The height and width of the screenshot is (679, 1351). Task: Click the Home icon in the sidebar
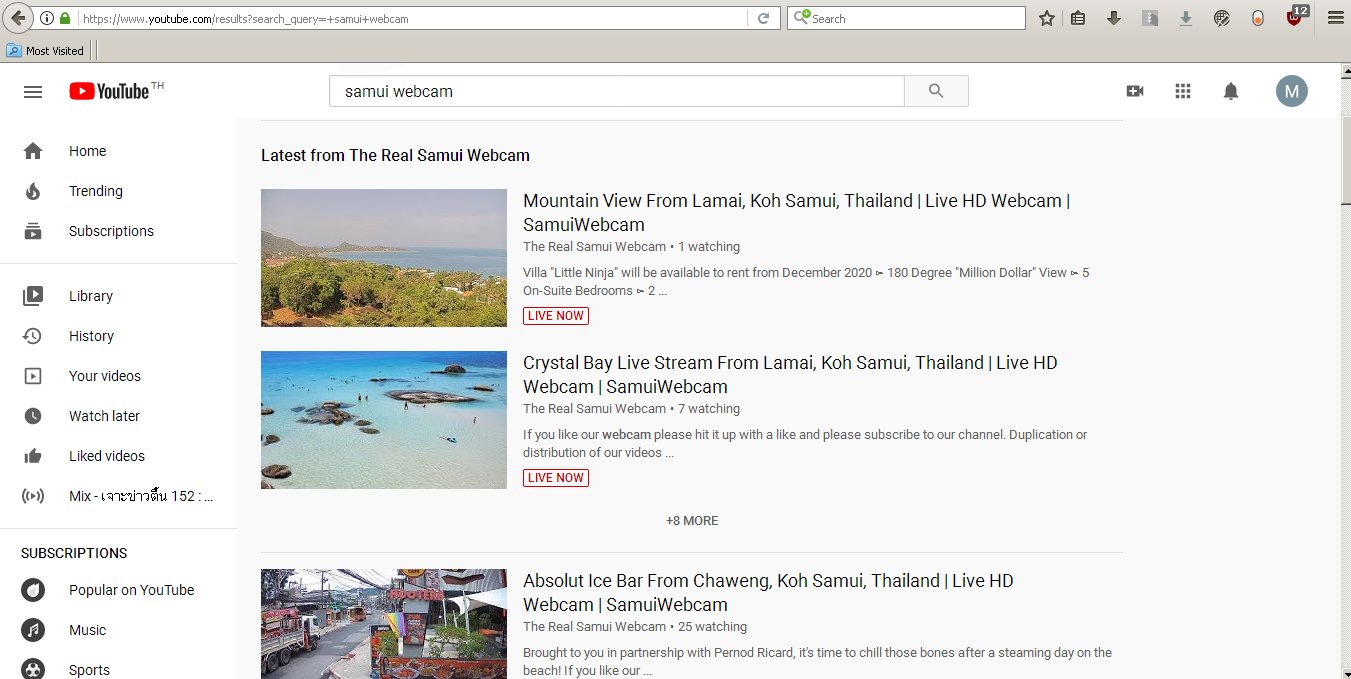33,151
